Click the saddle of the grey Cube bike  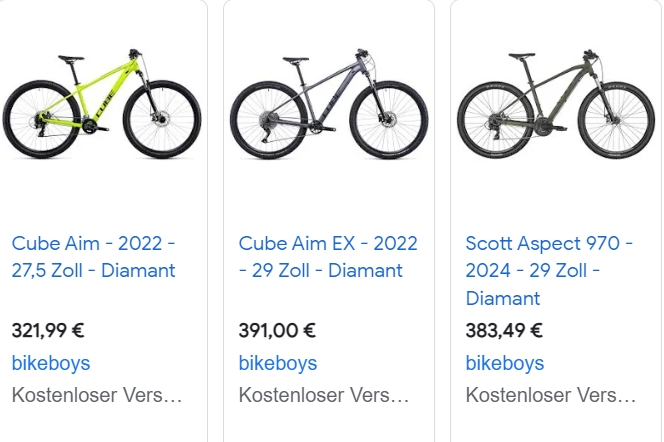[x=296, y=61]
